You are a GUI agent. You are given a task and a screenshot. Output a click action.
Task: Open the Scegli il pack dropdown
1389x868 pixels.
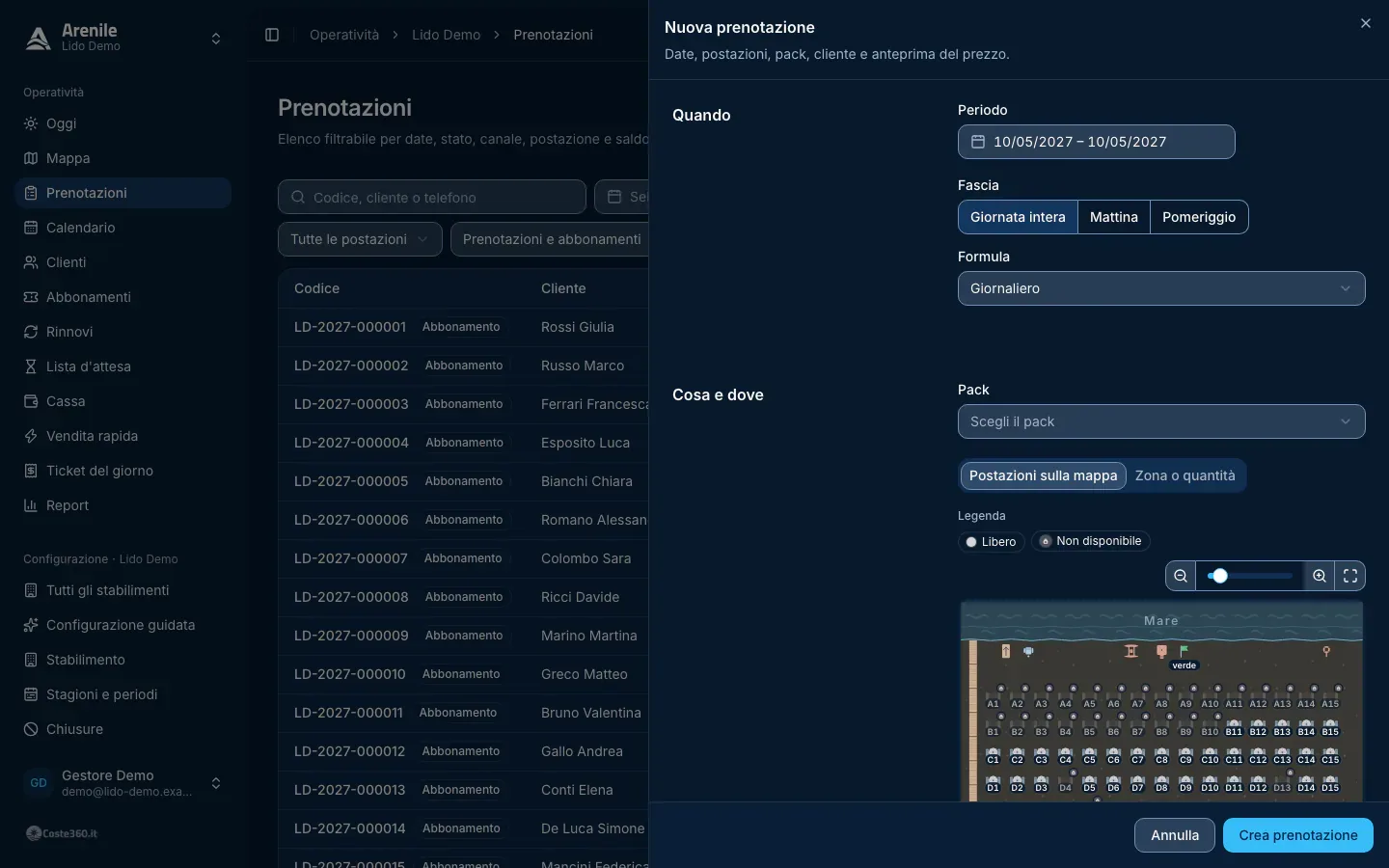point(1161,421)
